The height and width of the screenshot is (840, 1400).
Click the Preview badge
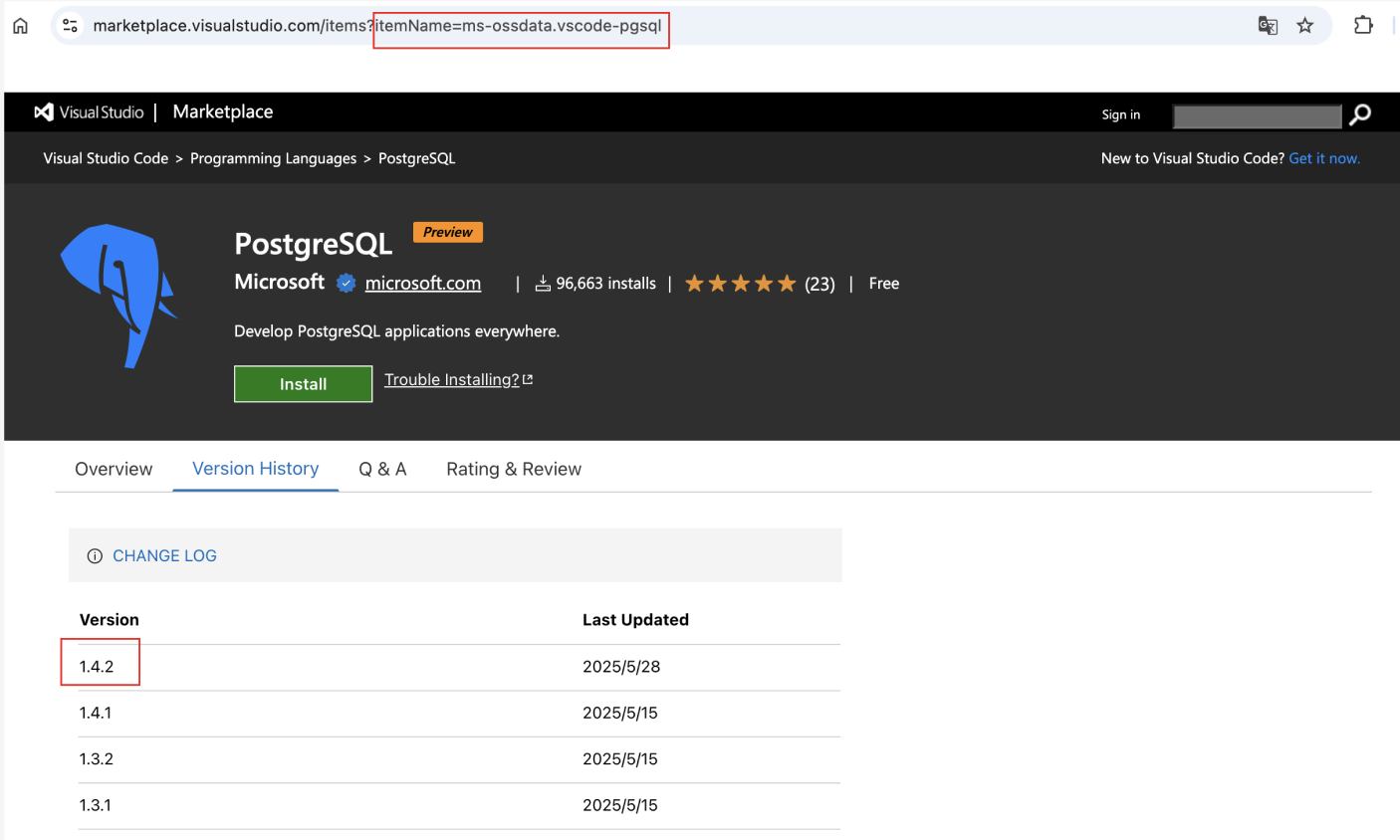pos(448,232)
